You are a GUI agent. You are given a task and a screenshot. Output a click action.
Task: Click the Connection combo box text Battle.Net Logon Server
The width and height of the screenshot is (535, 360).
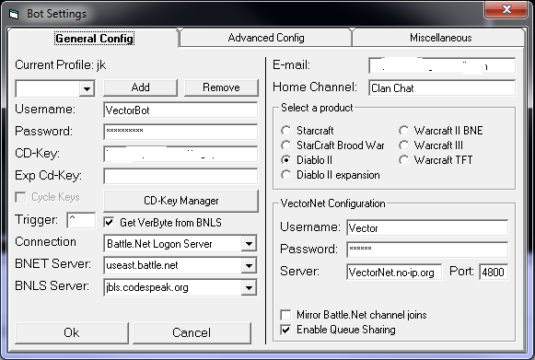(159, 244)
